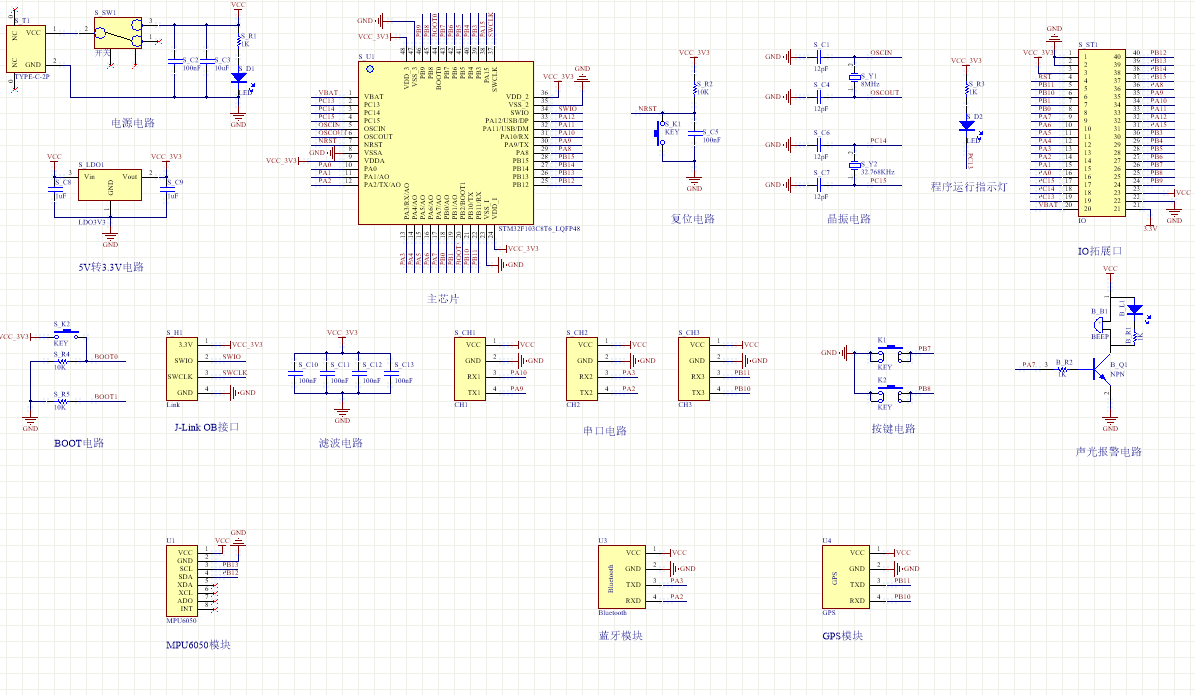Click the '串口电路' label

(x=605, y=431)
